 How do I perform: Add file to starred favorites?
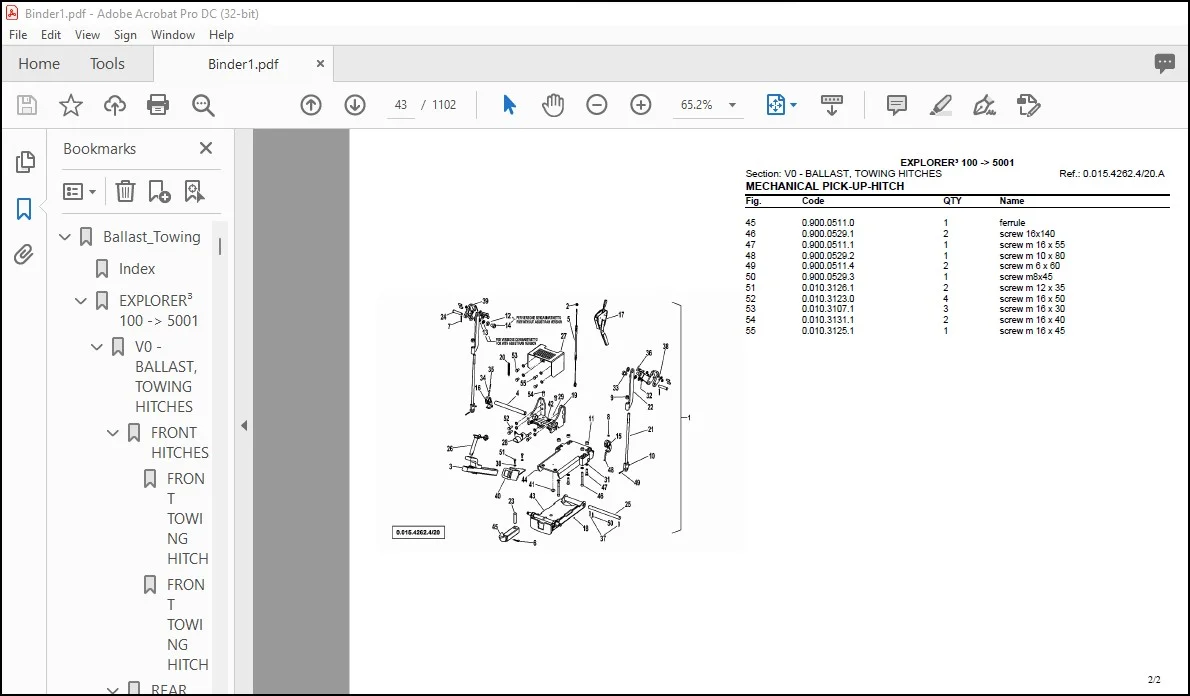click(x=71, y=105)
